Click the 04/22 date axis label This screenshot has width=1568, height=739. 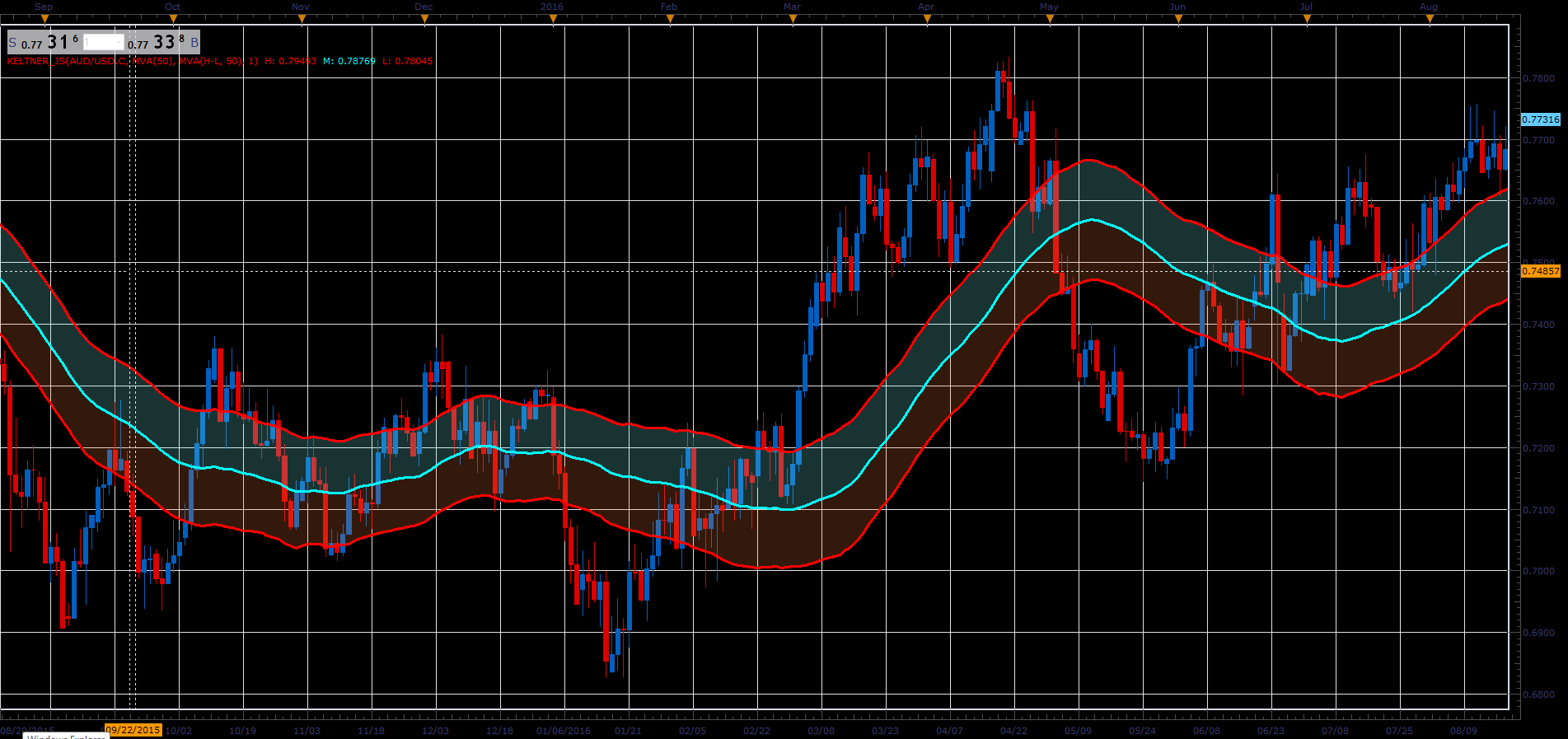[x=1013, y=731]
